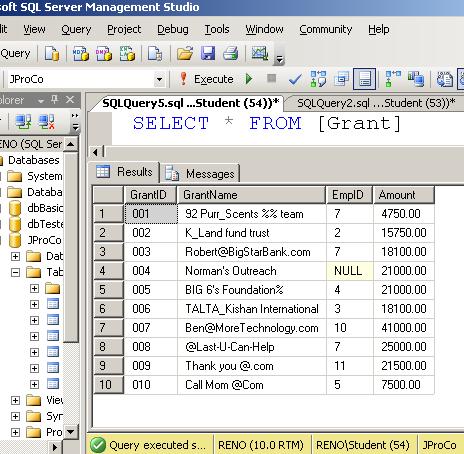This screenshot has width=464, height=454.
Task: Open the View menu
Action: pos(34,29)
